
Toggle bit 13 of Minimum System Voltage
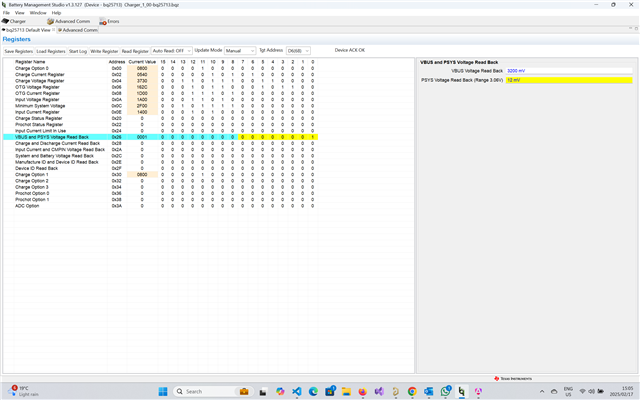click(182, 106)
